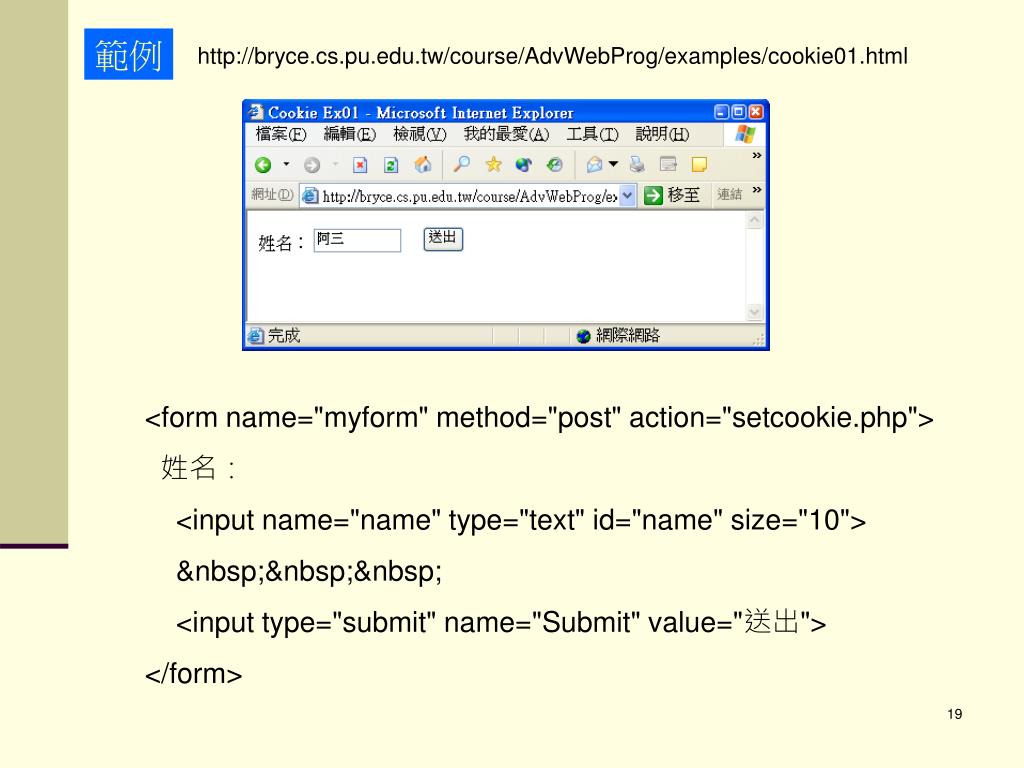Click the 姓名 text input field

pyautogui.click(x=357, y=240)
